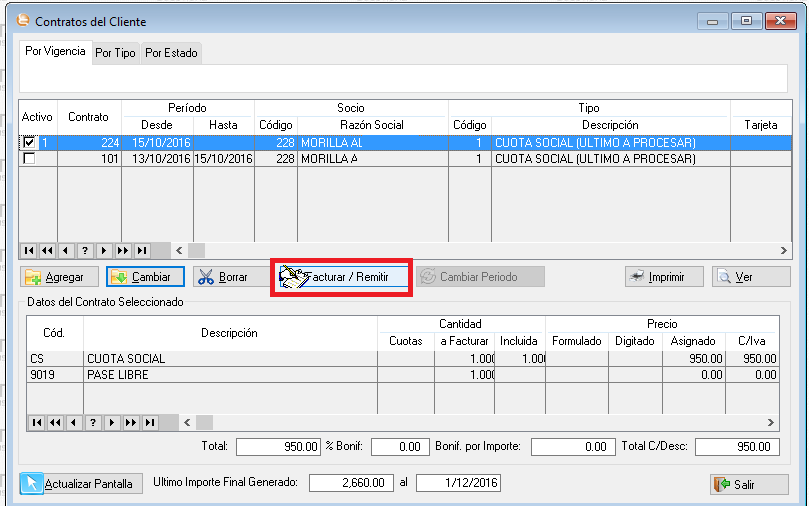Click Borrar with the scissors icon
This screenshot has height=506, width=809.
point(222,277)
